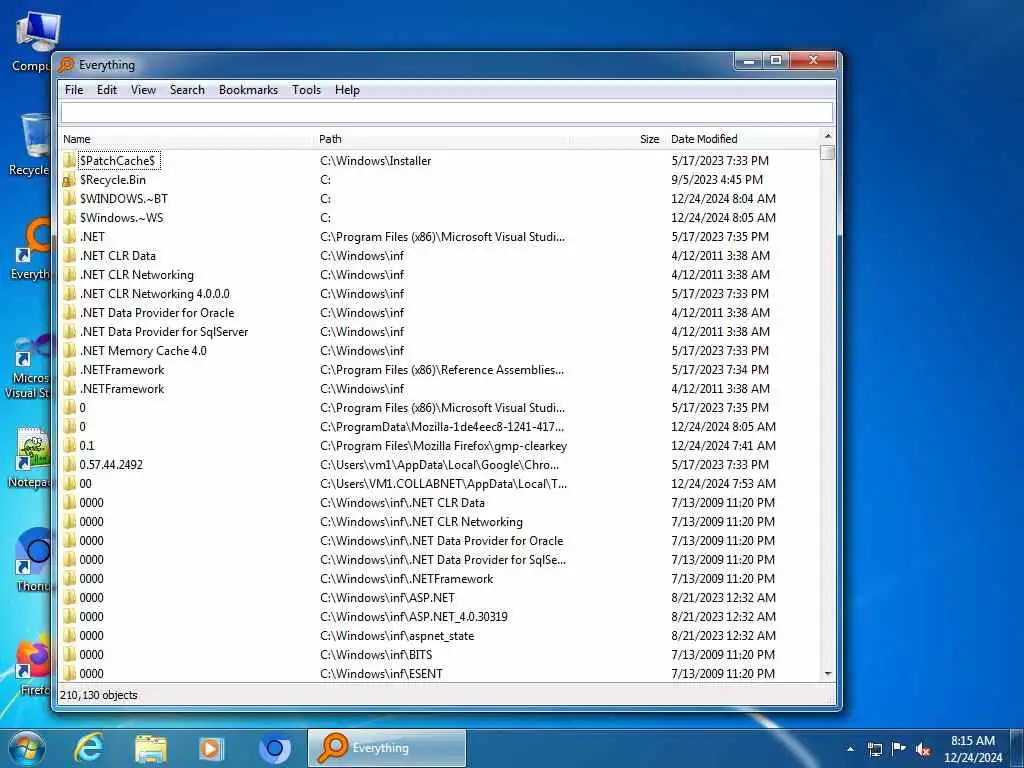The width and height of the screenshot is (1024, 768).
Task: Select the 0.57.44.2492 folder icon
Action: point(70,464)
